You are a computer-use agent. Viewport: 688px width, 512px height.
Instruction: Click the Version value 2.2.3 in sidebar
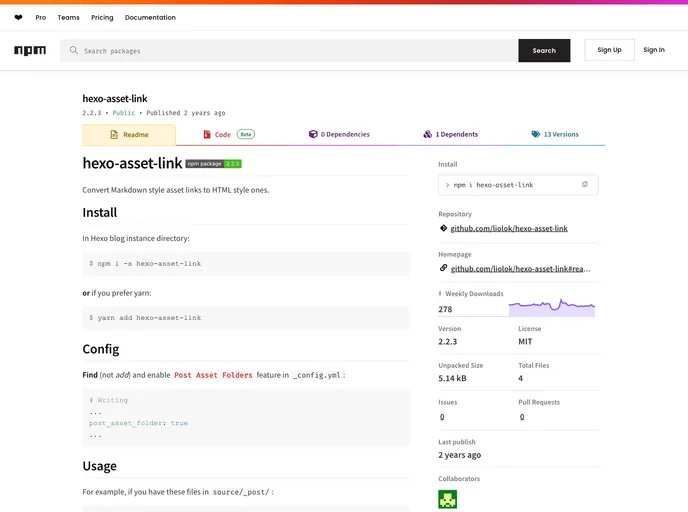coord(448,341)
